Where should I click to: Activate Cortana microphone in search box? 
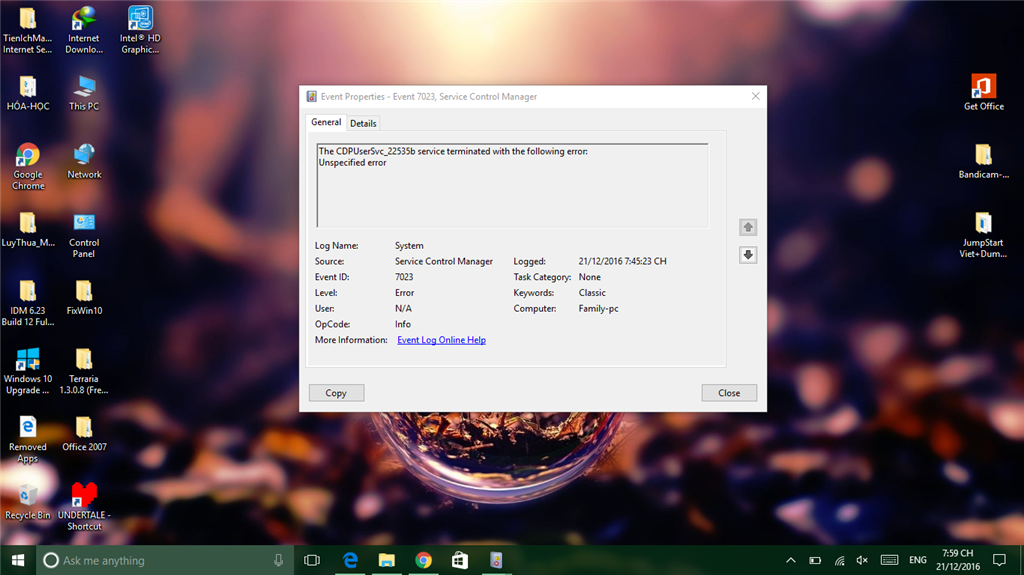(278, 560)
